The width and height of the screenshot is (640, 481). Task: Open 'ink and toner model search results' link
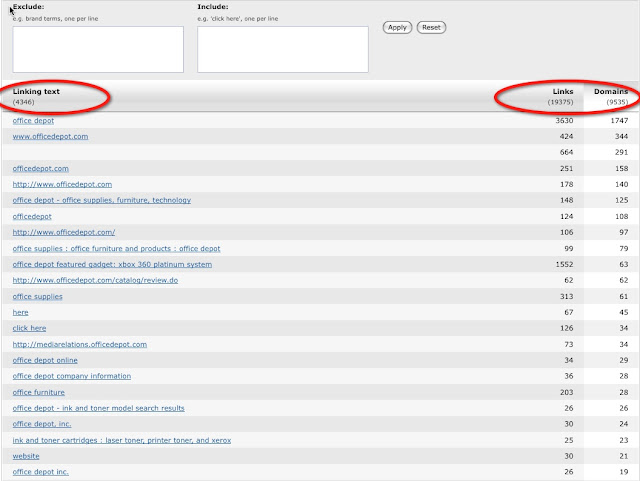click(x=98, y=408)
